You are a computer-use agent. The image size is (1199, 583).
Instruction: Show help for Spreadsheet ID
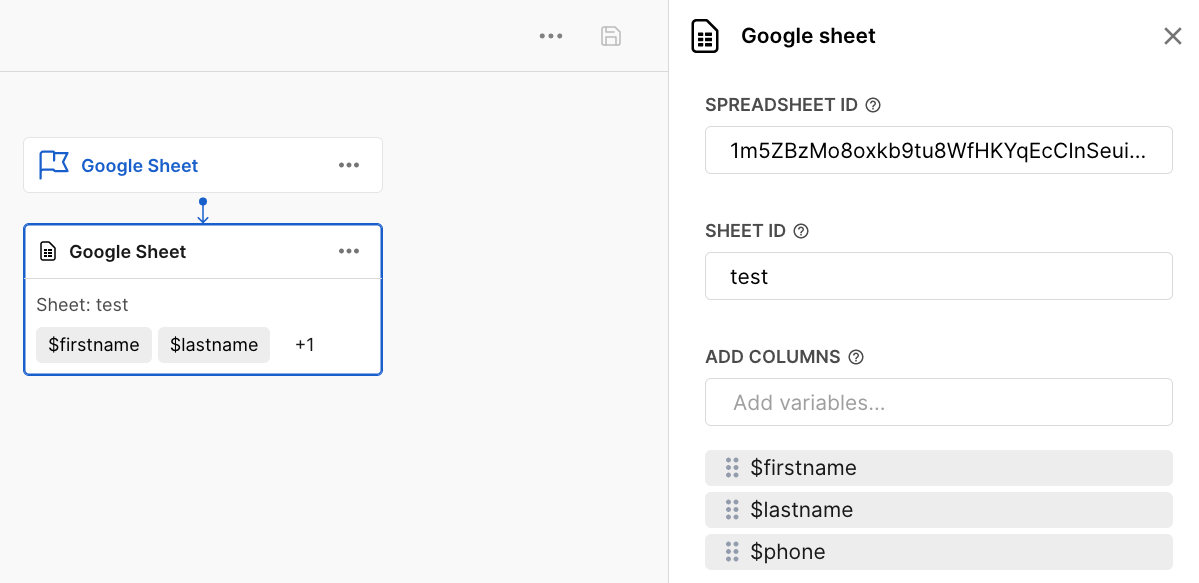[873, 105]
